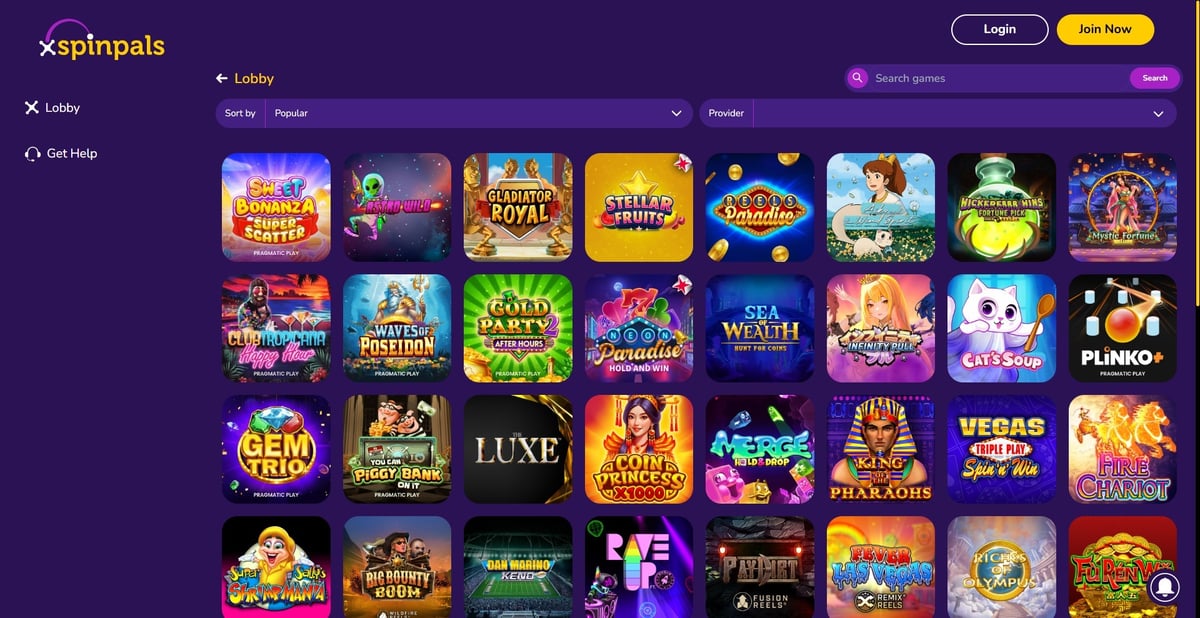
Task: Click the Join Now button
Action: (x=1105, y=29)
